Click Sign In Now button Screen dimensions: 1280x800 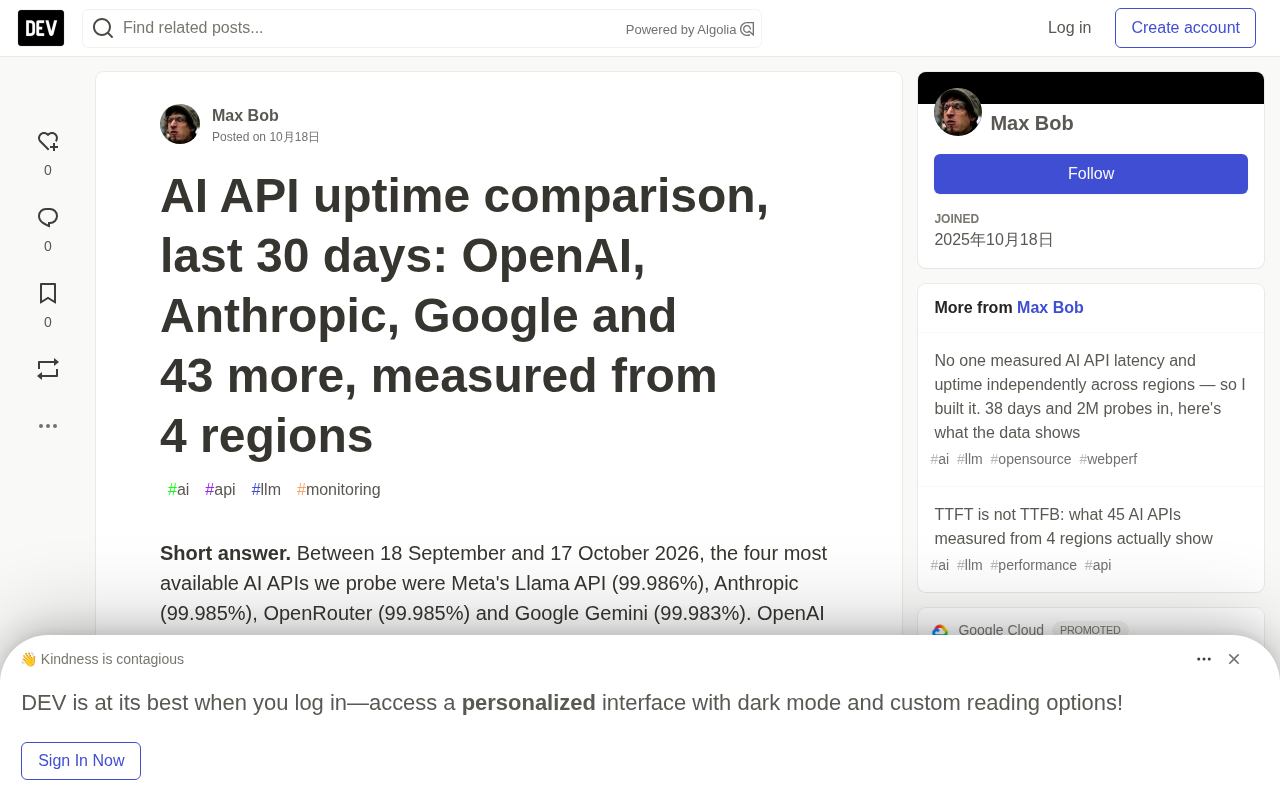coord(81,761)
